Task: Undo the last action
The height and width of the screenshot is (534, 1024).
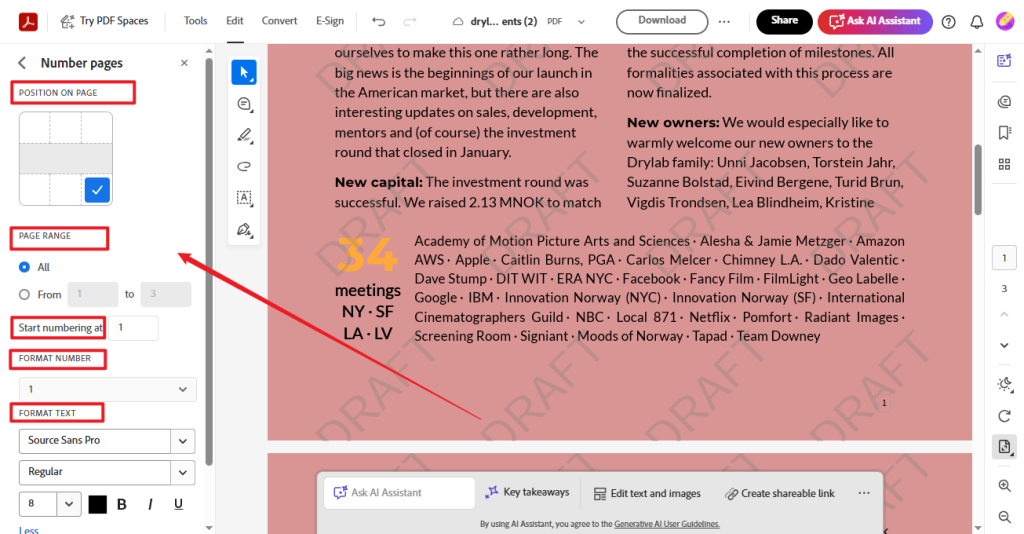Action: [x=378, y=22]
